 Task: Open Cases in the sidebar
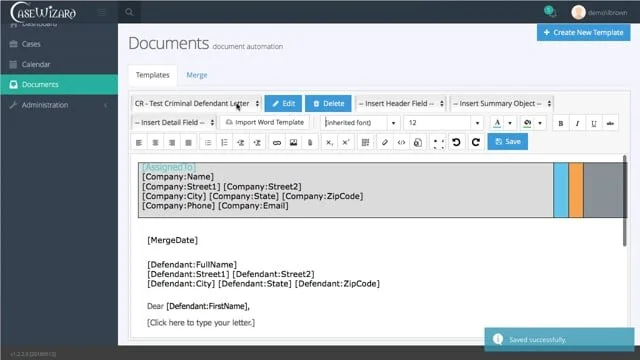coord(59,44)
